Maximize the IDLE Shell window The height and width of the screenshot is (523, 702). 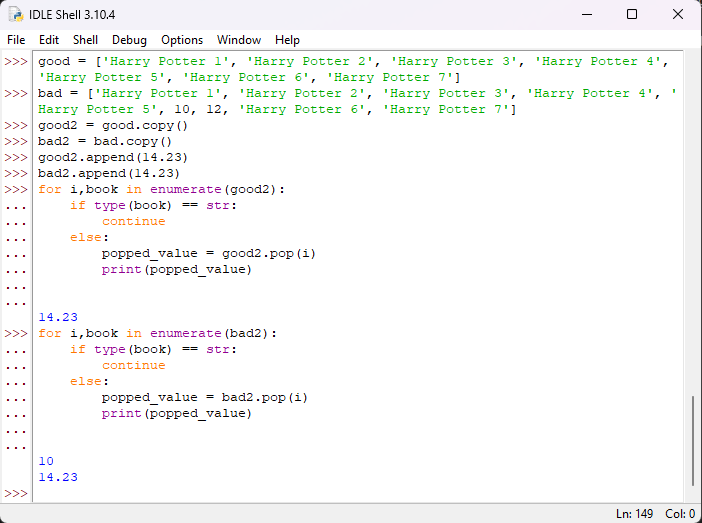point(632,14)
